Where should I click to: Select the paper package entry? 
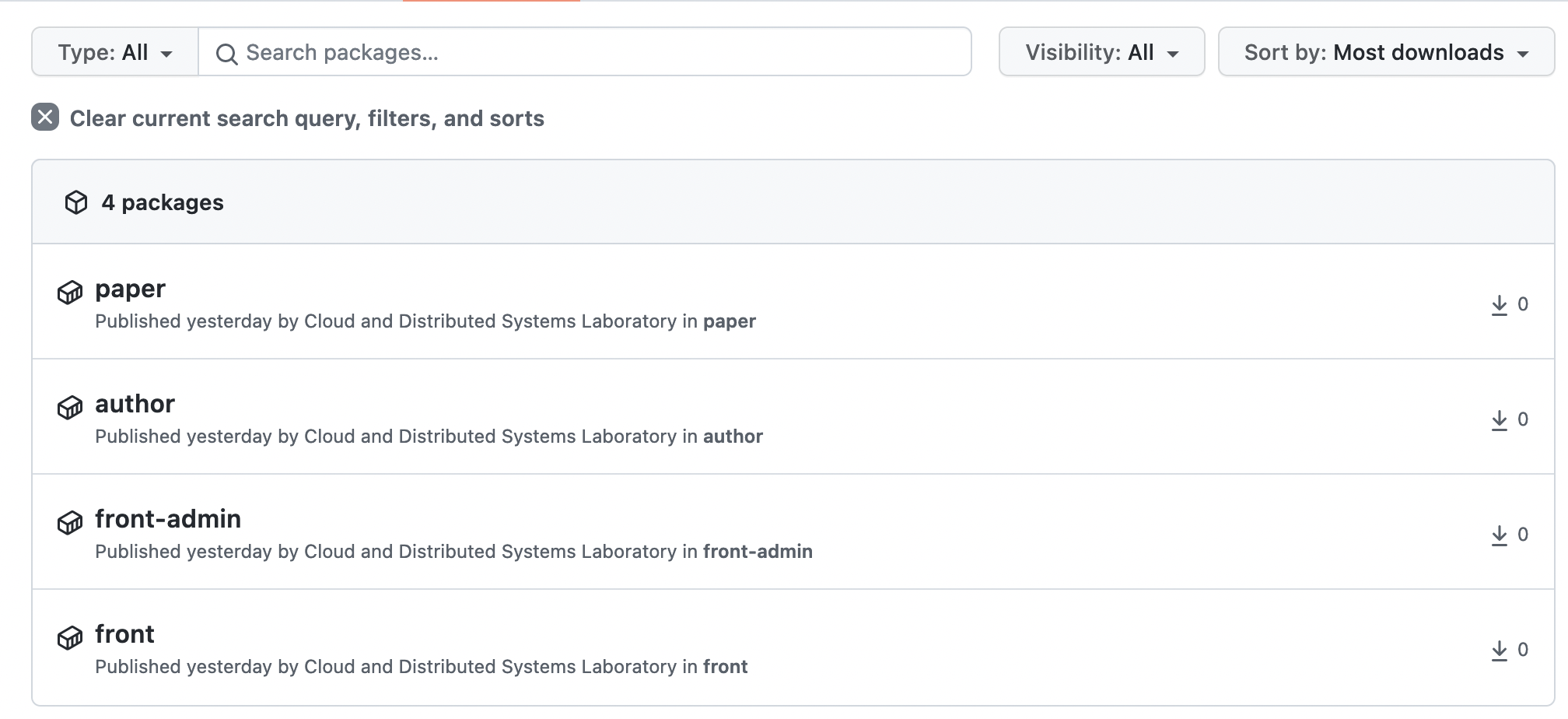130,289
